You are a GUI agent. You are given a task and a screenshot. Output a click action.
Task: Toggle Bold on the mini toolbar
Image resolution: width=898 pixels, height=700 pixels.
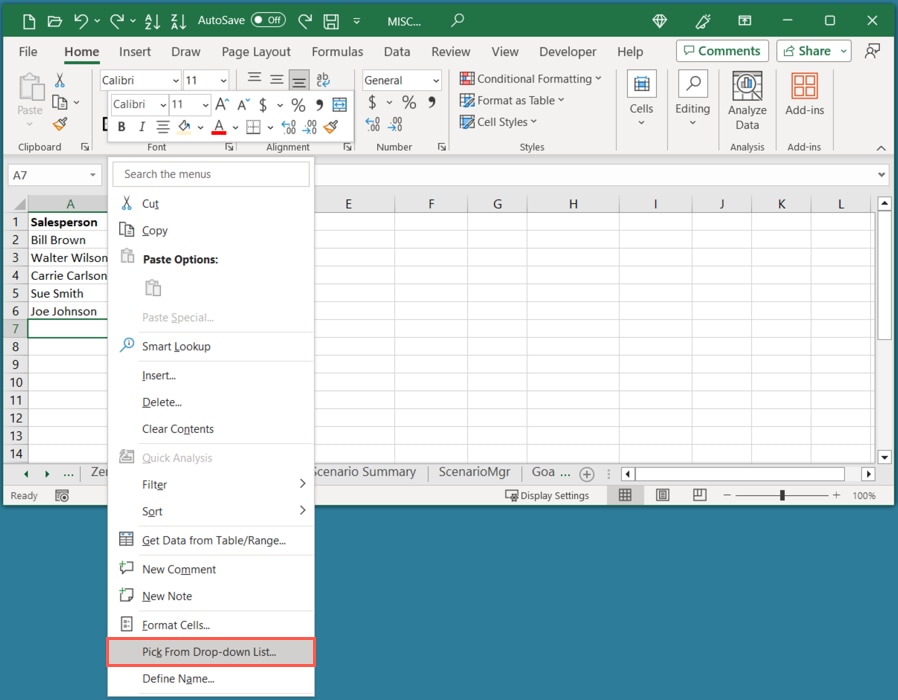121,127
